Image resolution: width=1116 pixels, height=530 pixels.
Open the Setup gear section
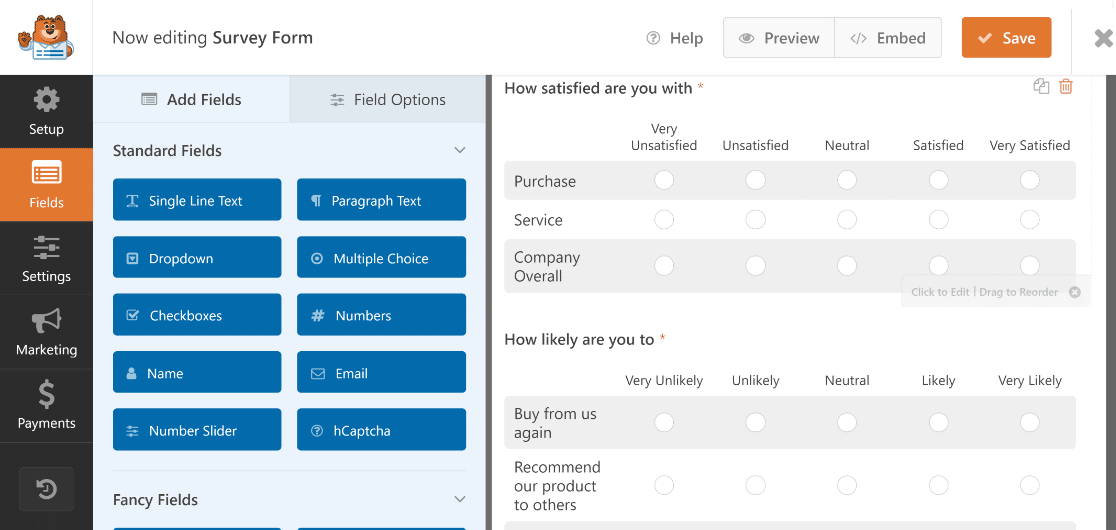(46, 111)
